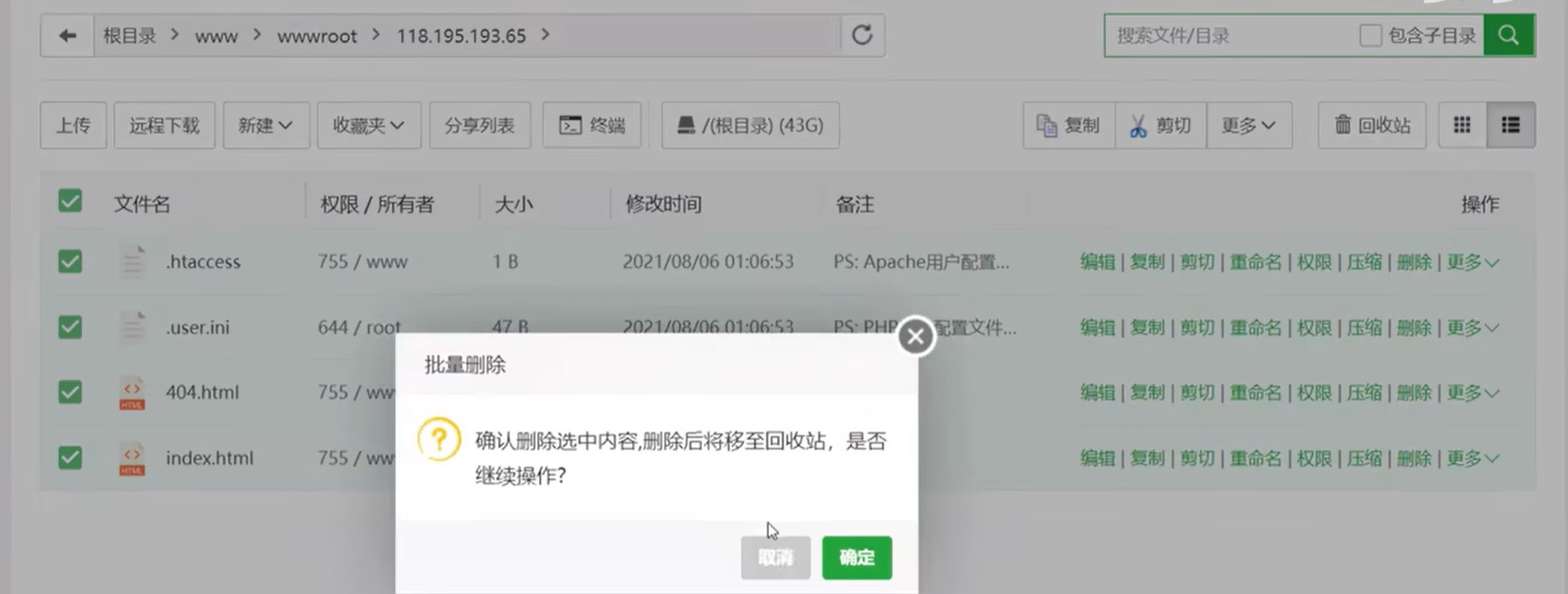The image size is (1568, 594).
Task: Toggle the select-all files checkbox
Action: click(70, 201)
